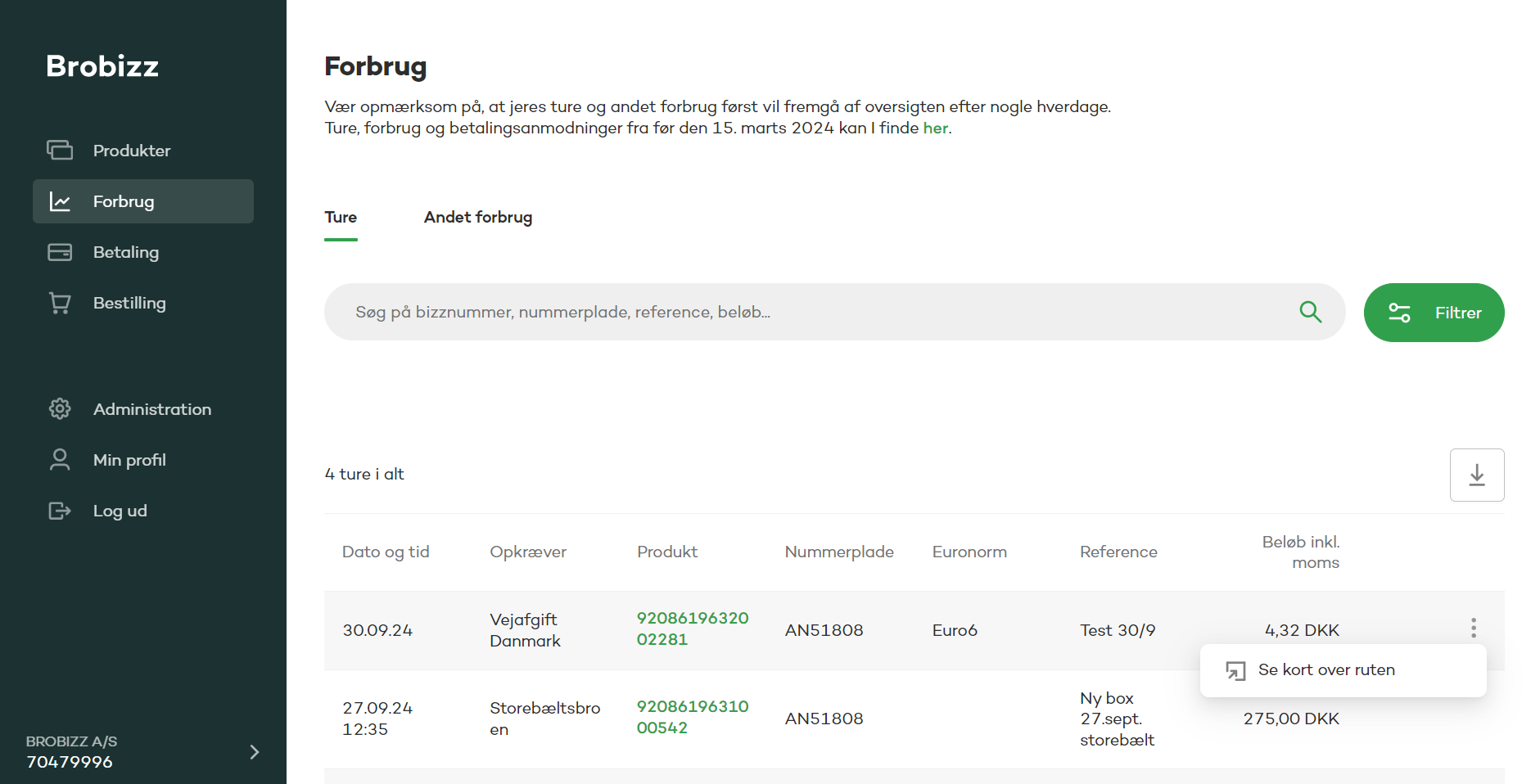This screenshot has height=784, width=1540.
Task: Click the Forbrug chart icon in sidebar
Action: pos(60,201)
